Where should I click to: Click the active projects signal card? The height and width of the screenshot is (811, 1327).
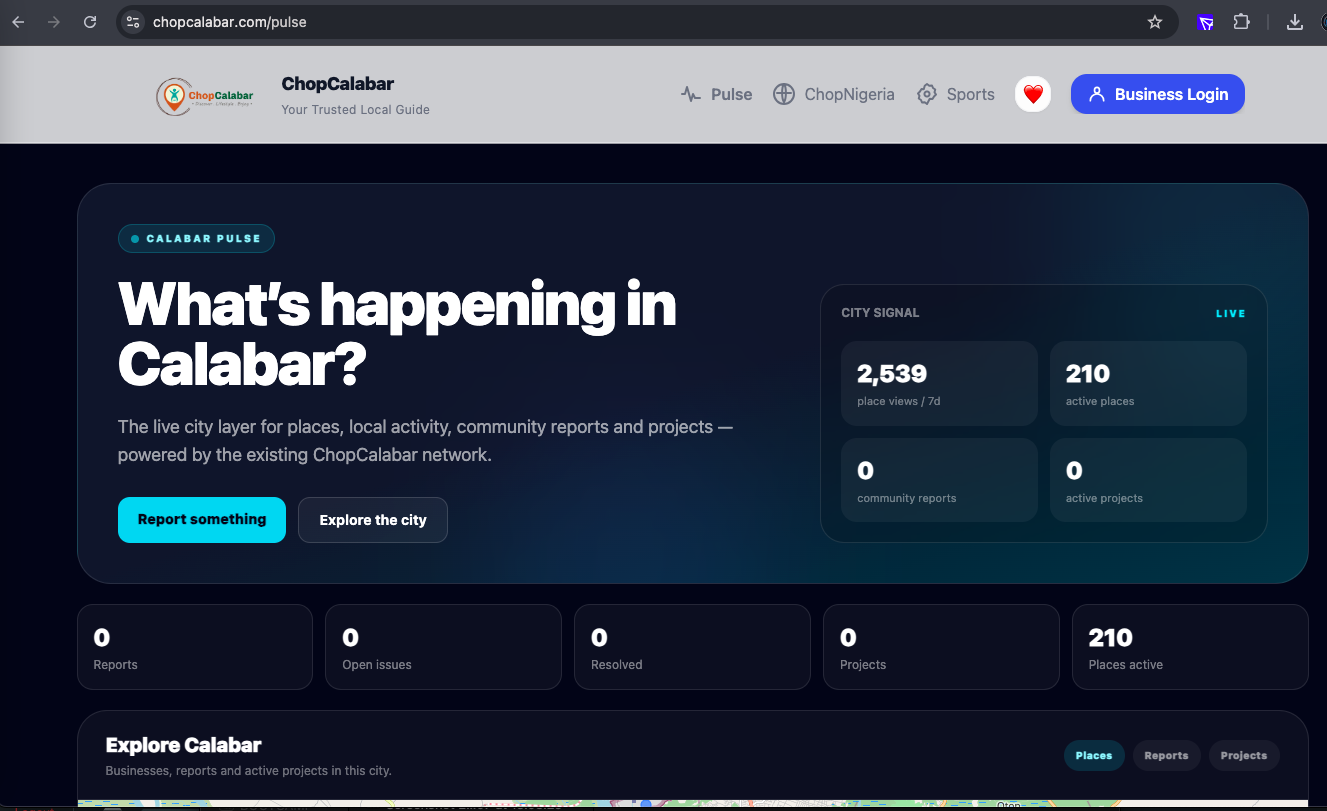point(1148,480)
